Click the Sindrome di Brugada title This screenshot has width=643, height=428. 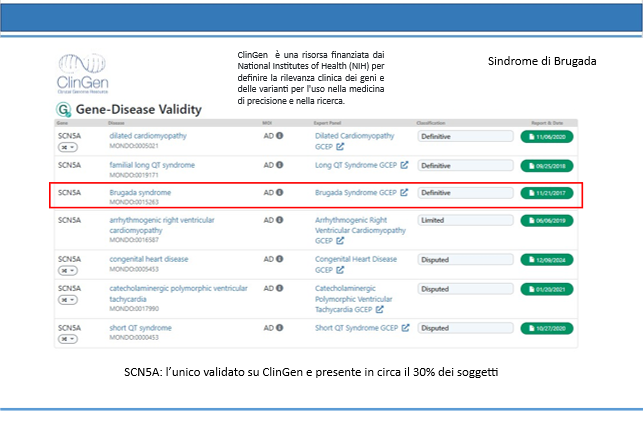(542, 61)
